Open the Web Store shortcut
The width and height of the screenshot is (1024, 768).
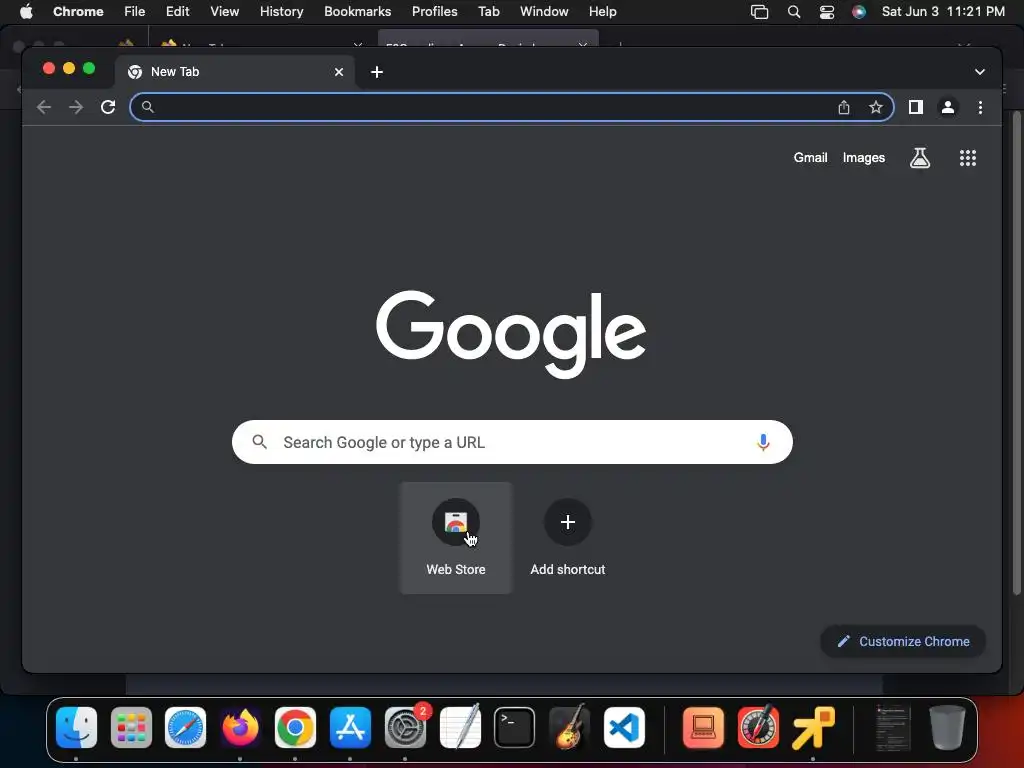[456, 537]
